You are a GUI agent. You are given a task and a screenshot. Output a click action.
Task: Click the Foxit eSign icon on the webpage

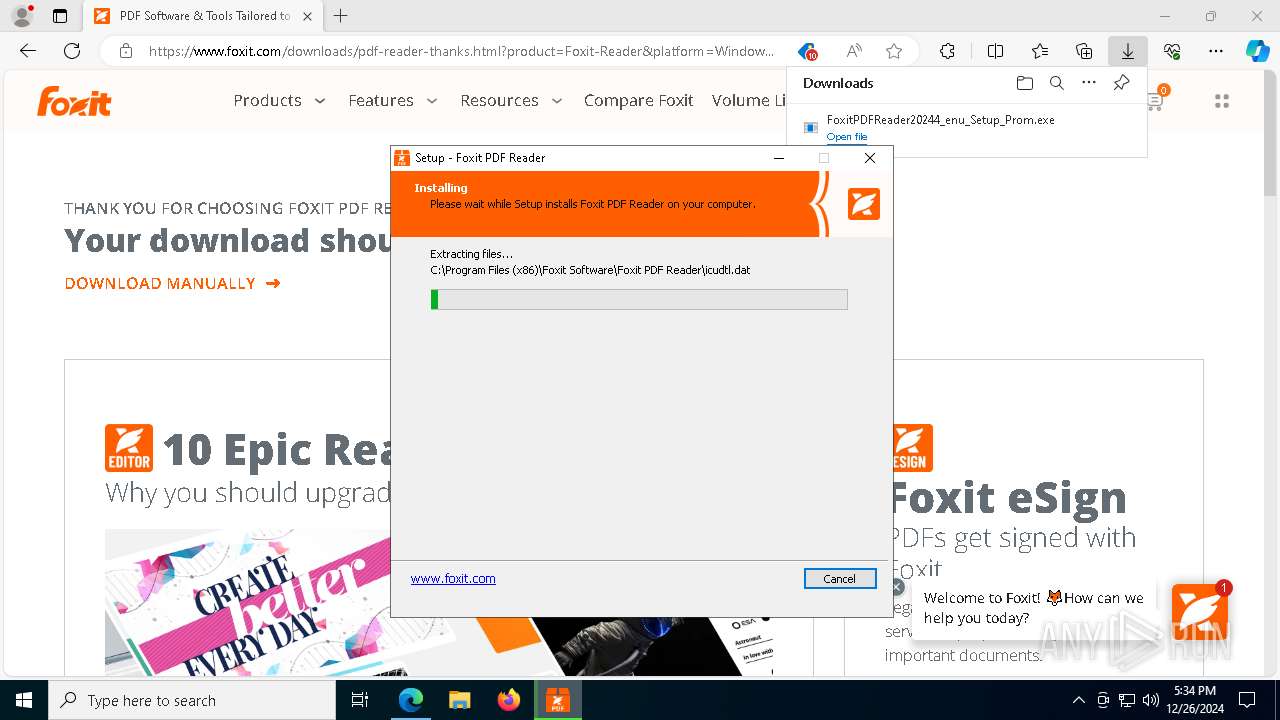point(911,448)
